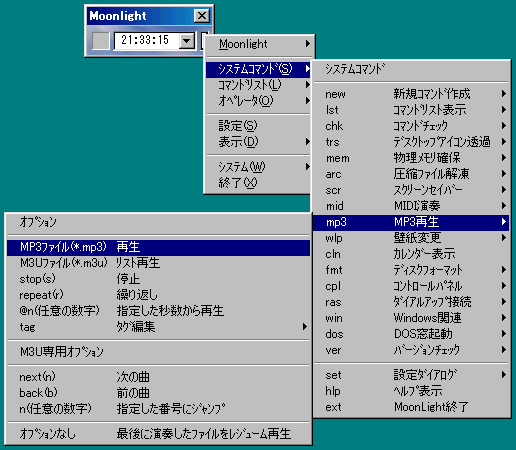The height and width of the screenshot is (450, 516).
Task: Select hlp ヘルプ表示 command
Action: tap(411, 391)
